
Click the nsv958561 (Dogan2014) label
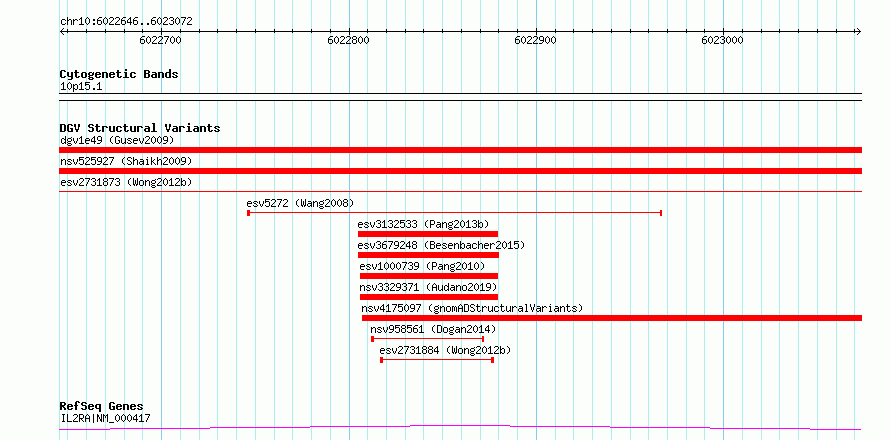433,329
